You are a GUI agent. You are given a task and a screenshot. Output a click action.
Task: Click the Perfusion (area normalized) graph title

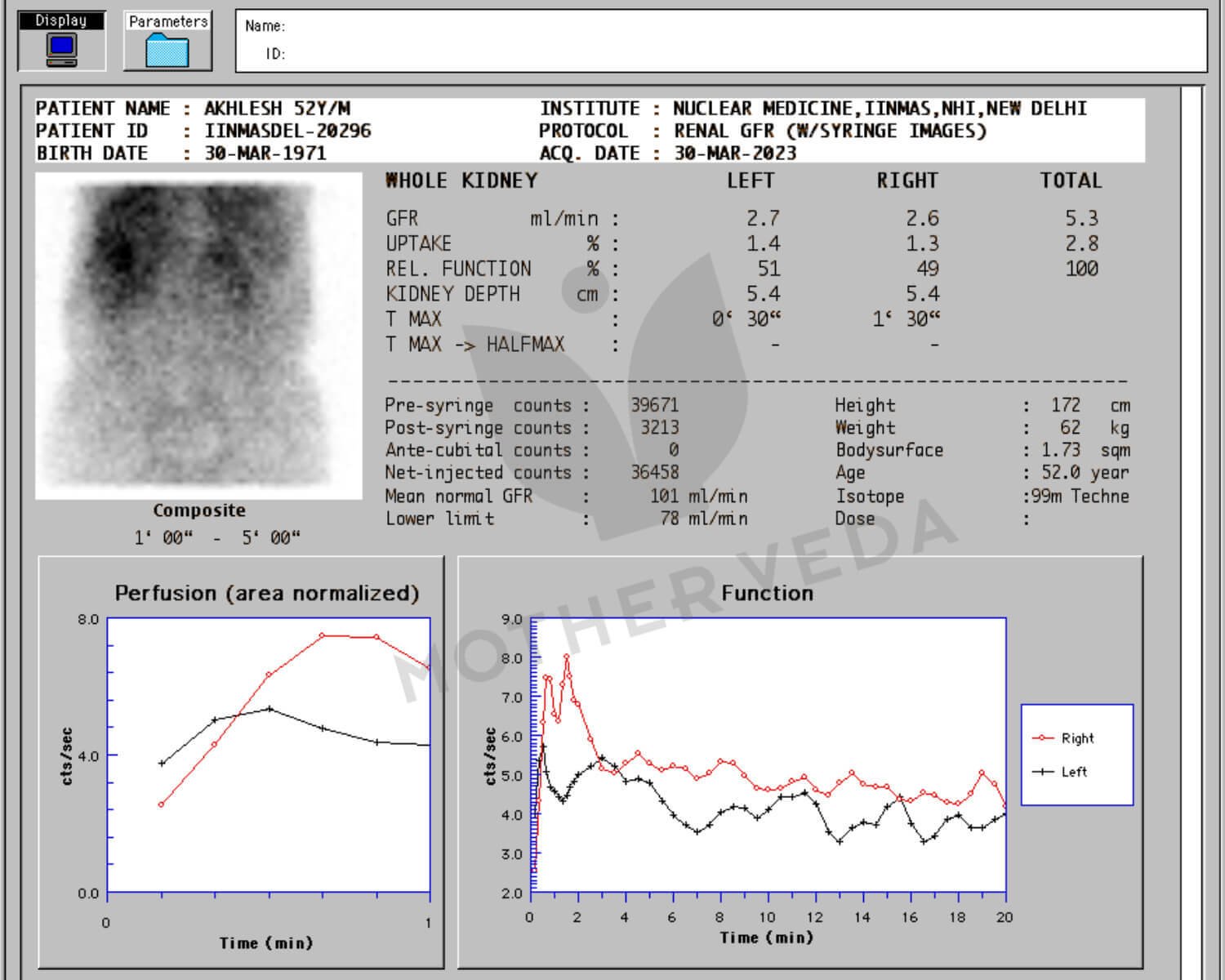pyautogui.click(x=266, y=593)
